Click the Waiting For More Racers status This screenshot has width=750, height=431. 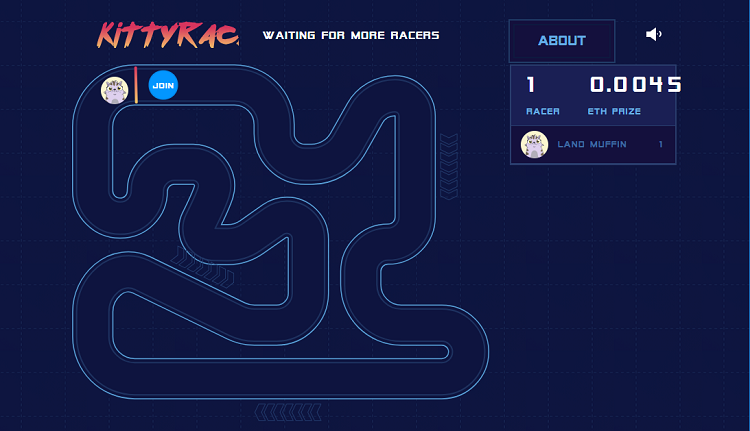351,36
